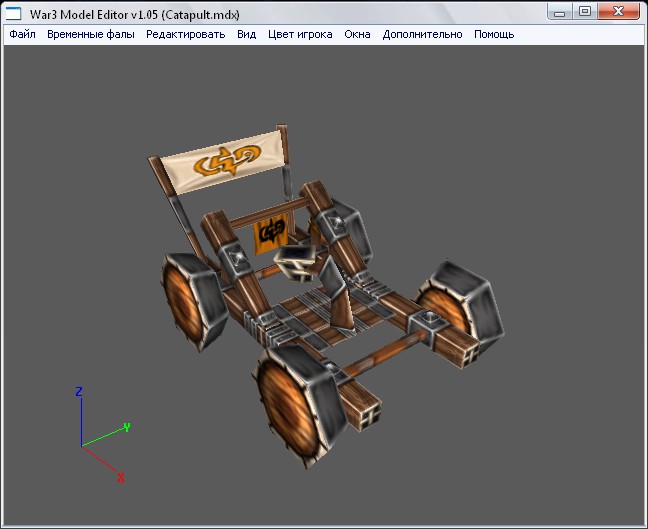The image size is (648, 529).
Task: Maximize the War3 Model Editor window
Action: (x=584, y=12)
